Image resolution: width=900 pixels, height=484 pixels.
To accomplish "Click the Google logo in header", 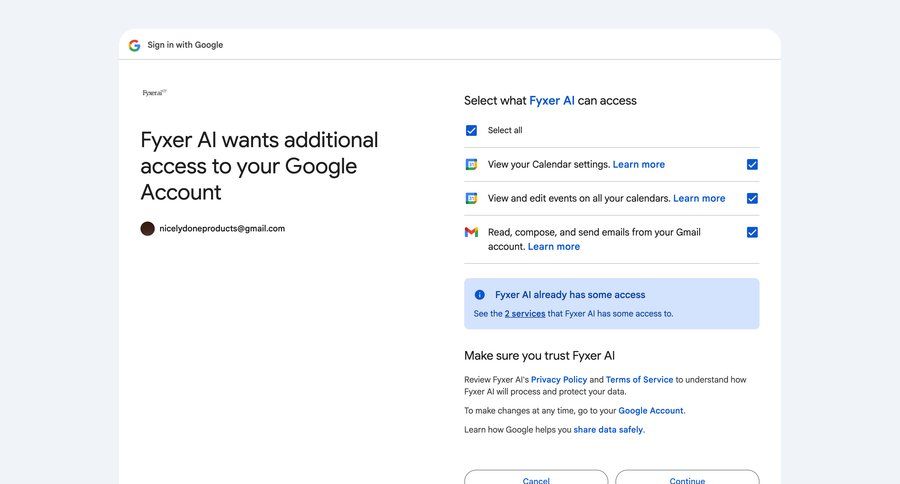I will coord(134,45).
